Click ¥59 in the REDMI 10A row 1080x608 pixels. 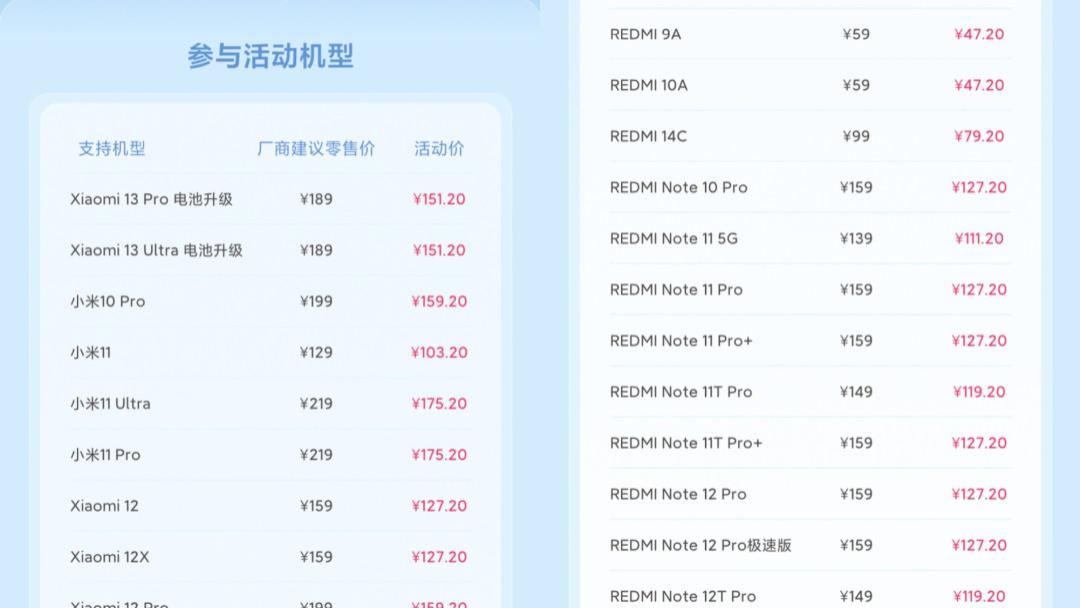[x=856, y=85]
